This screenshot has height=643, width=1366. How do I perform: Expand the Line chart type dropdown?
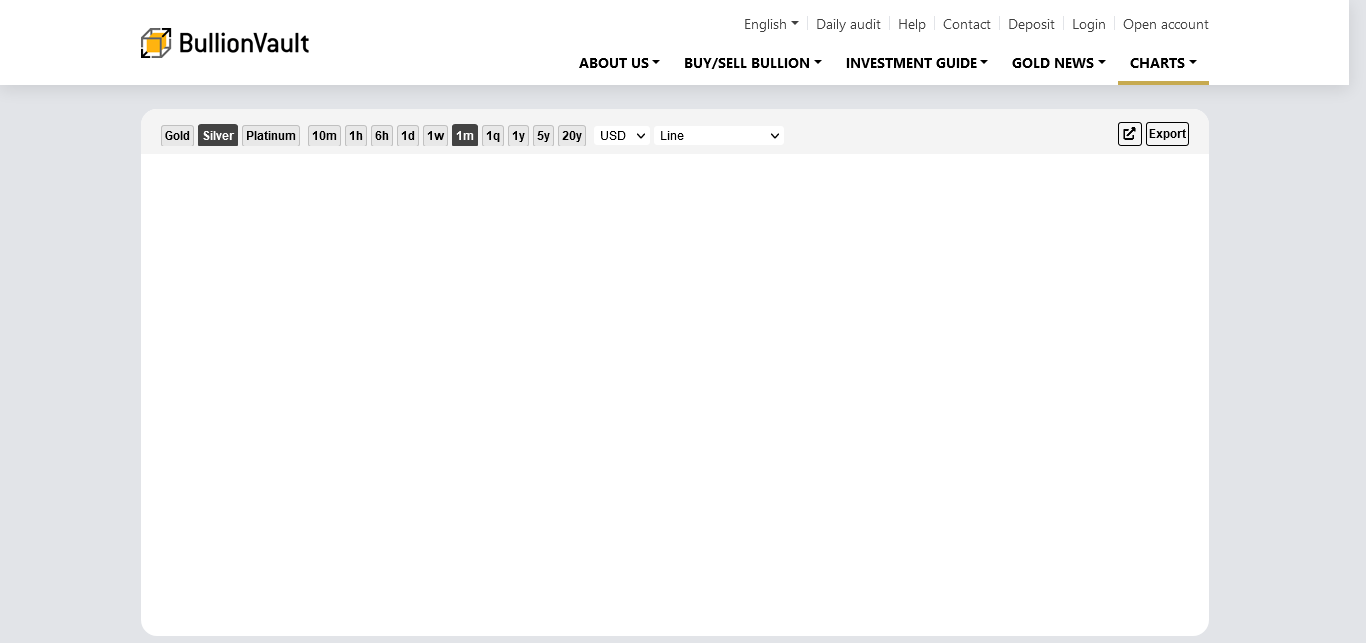click(718, 136)
